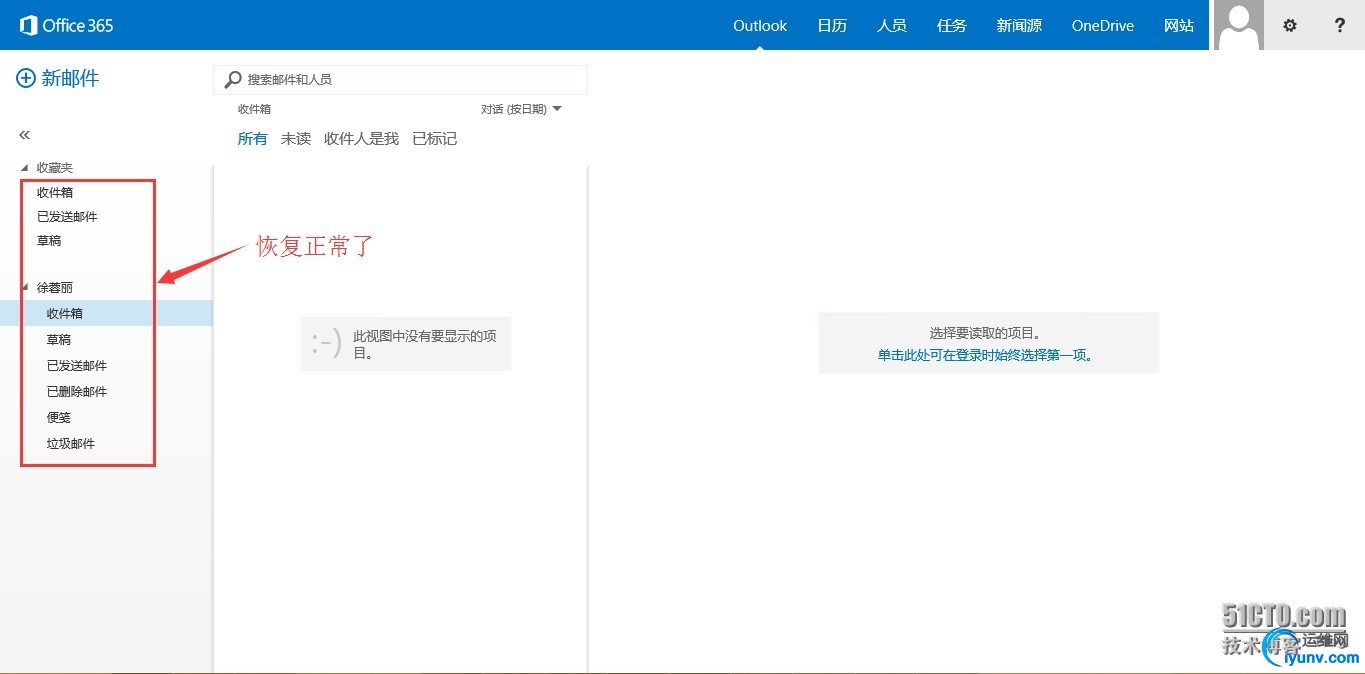Switch to the Outlook tab
This screenshot has height=674, width=1365.
point(760,26)
